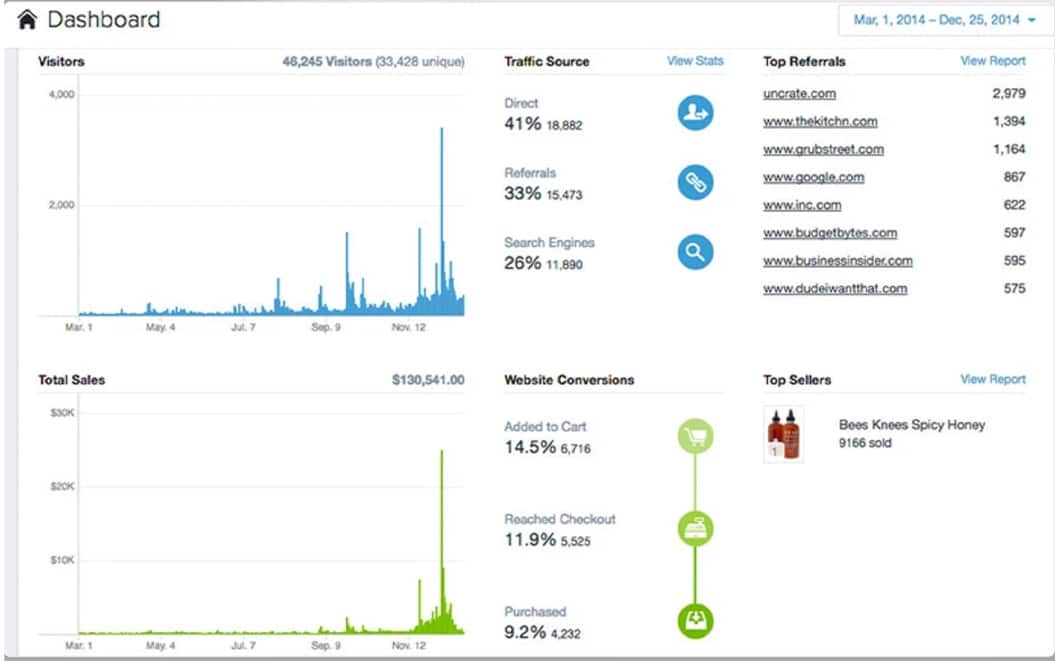This screenshot has width=1060, height=661.
Task: Open the www.inc.com referral link
Action: [802, 205]
